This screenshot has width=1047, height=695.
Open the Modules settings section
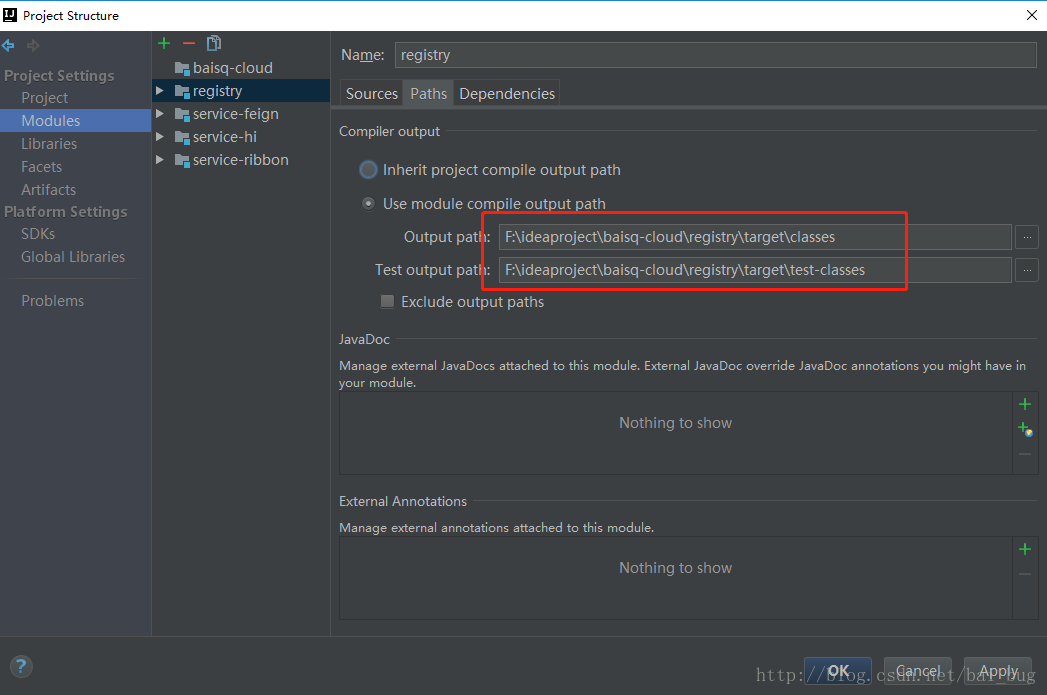click(x=51, y=121)
